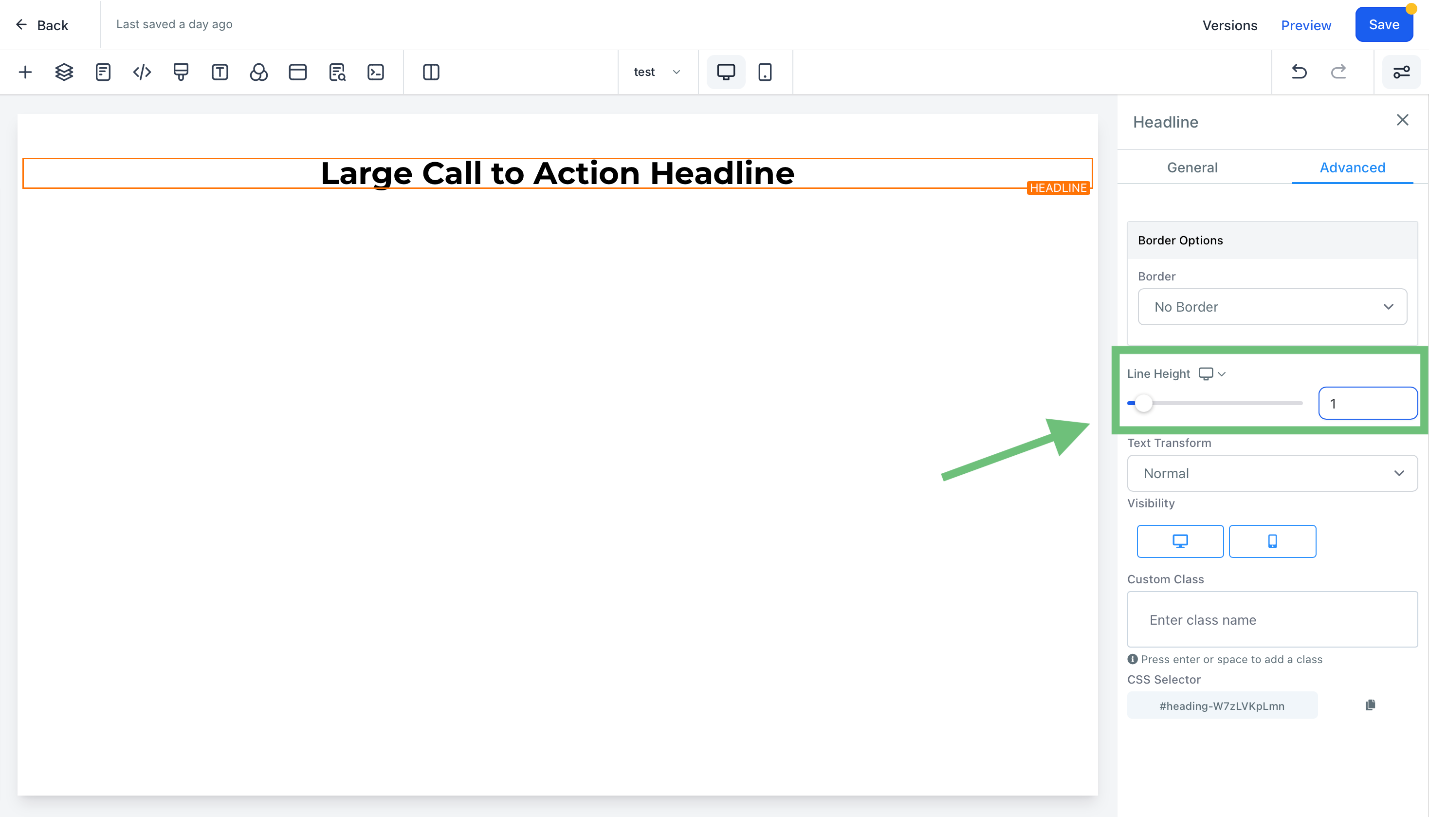
Task: Select the Large Call to Action Headline
Action: click(x=557, y=173)
